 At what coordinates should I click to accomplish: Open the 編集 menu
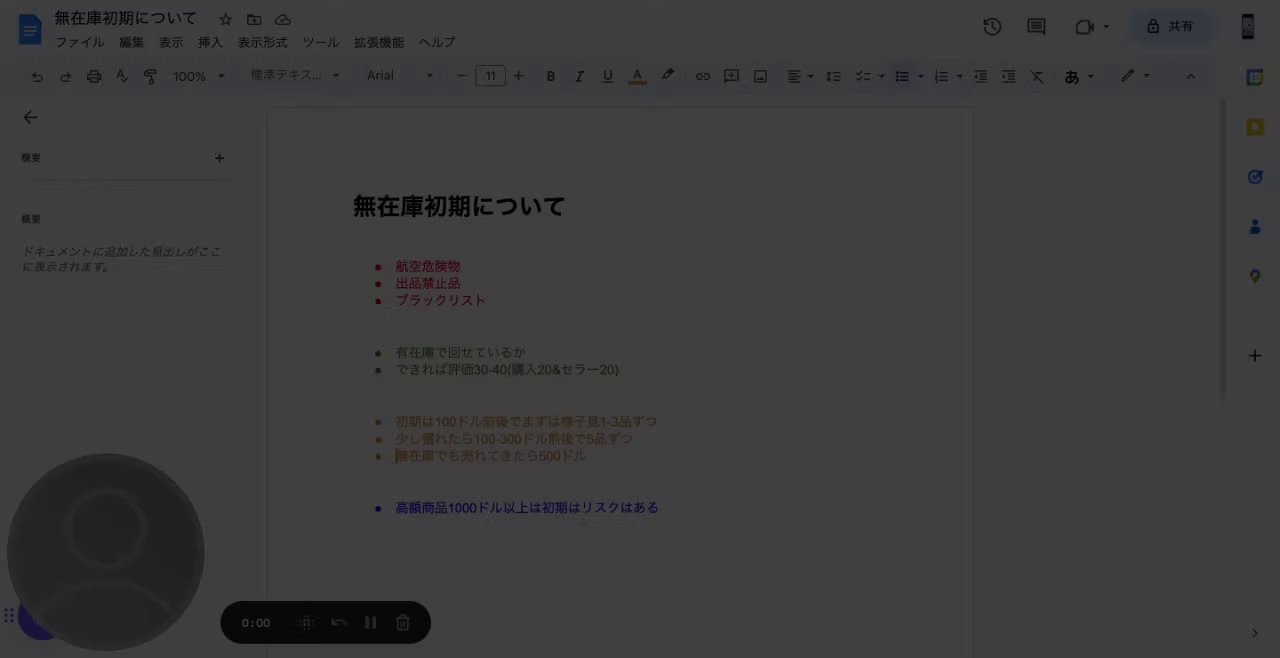132,43
